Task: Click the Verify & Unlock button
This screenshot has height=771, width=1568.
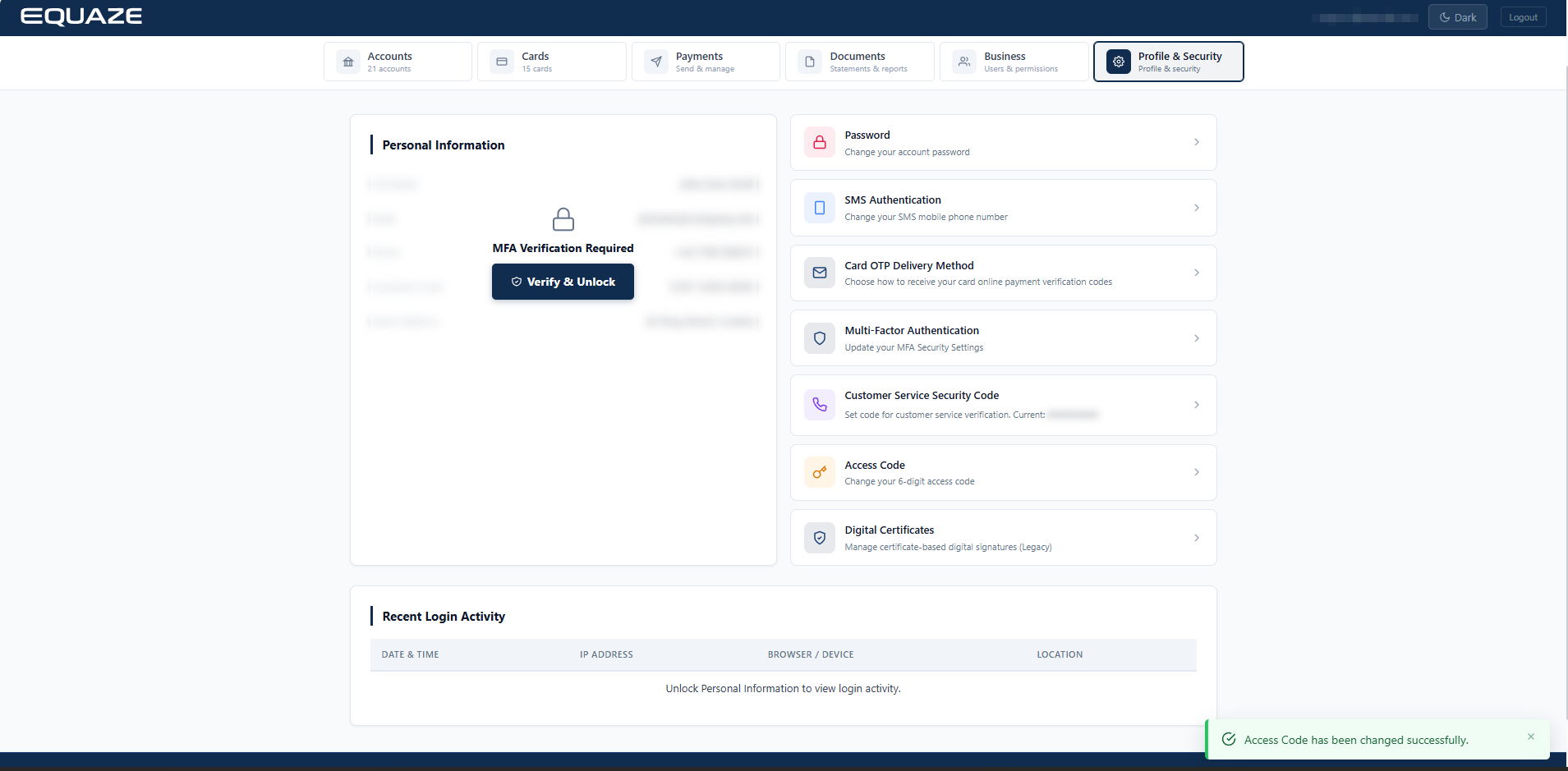Action: pos(563,282)
